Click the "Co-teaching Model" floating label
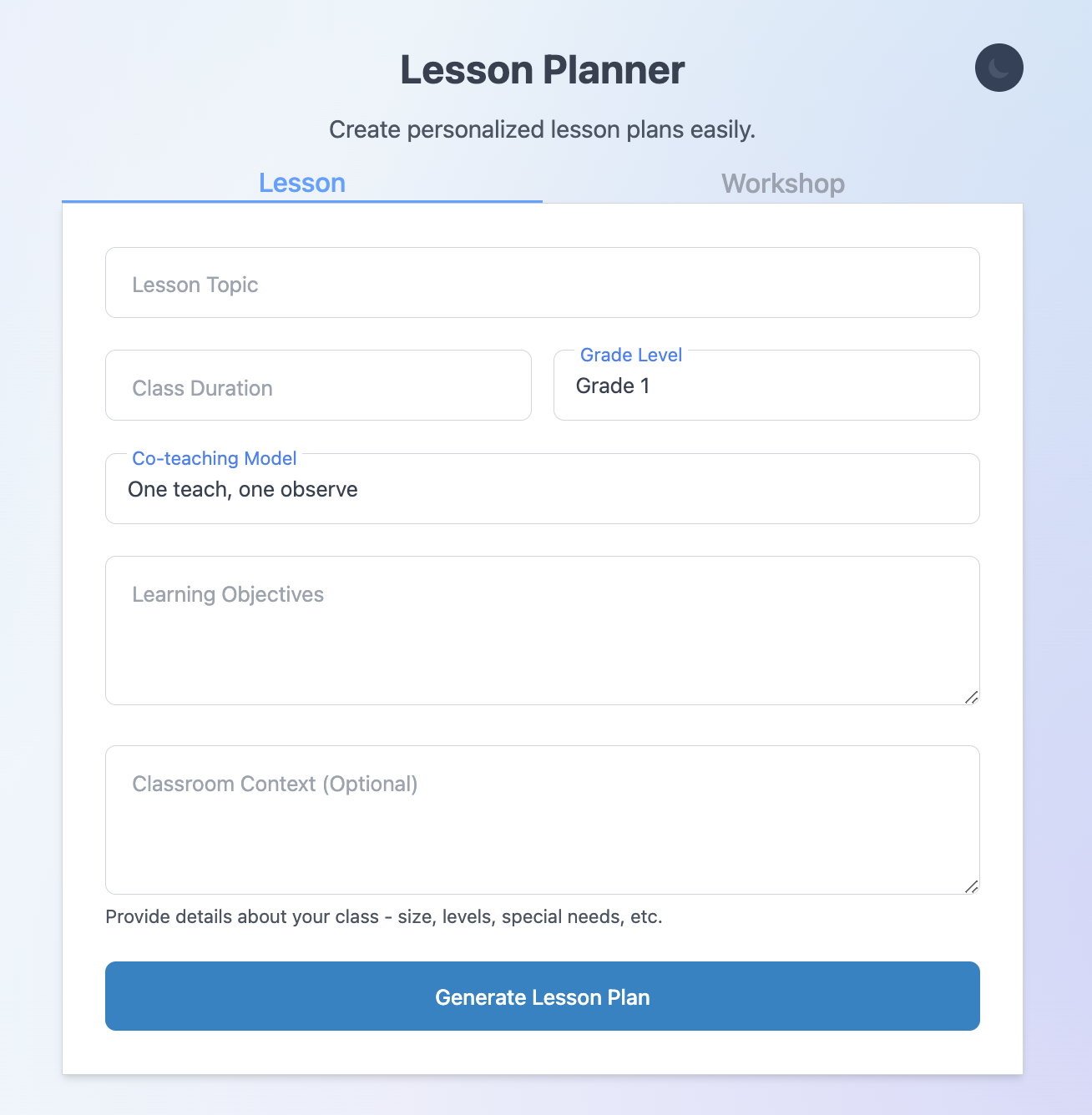1092x1115 pixels. 215,459
